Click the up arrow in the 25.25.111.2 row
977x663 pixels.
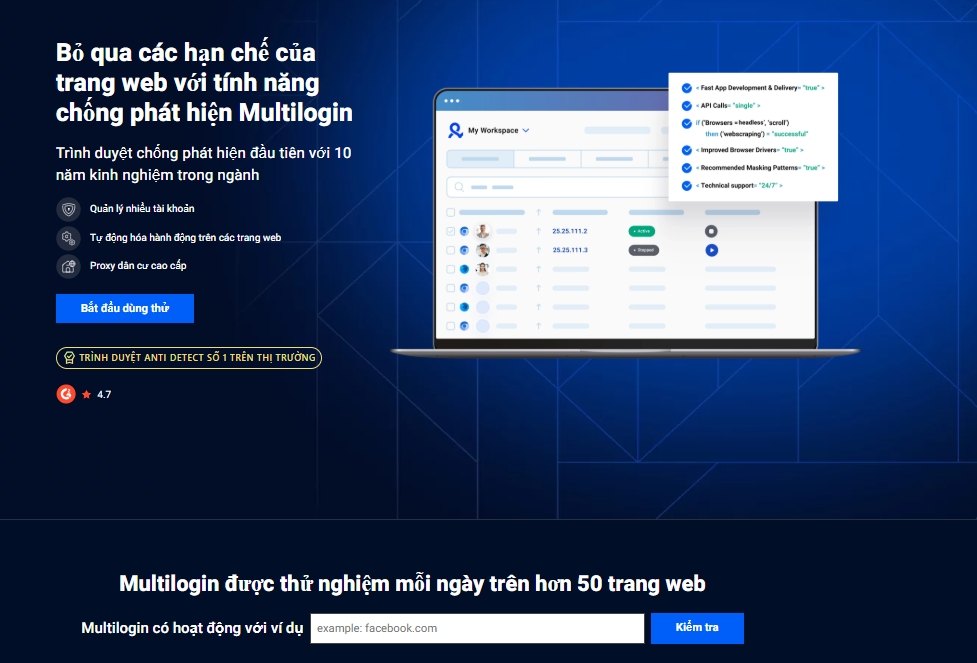538,231
